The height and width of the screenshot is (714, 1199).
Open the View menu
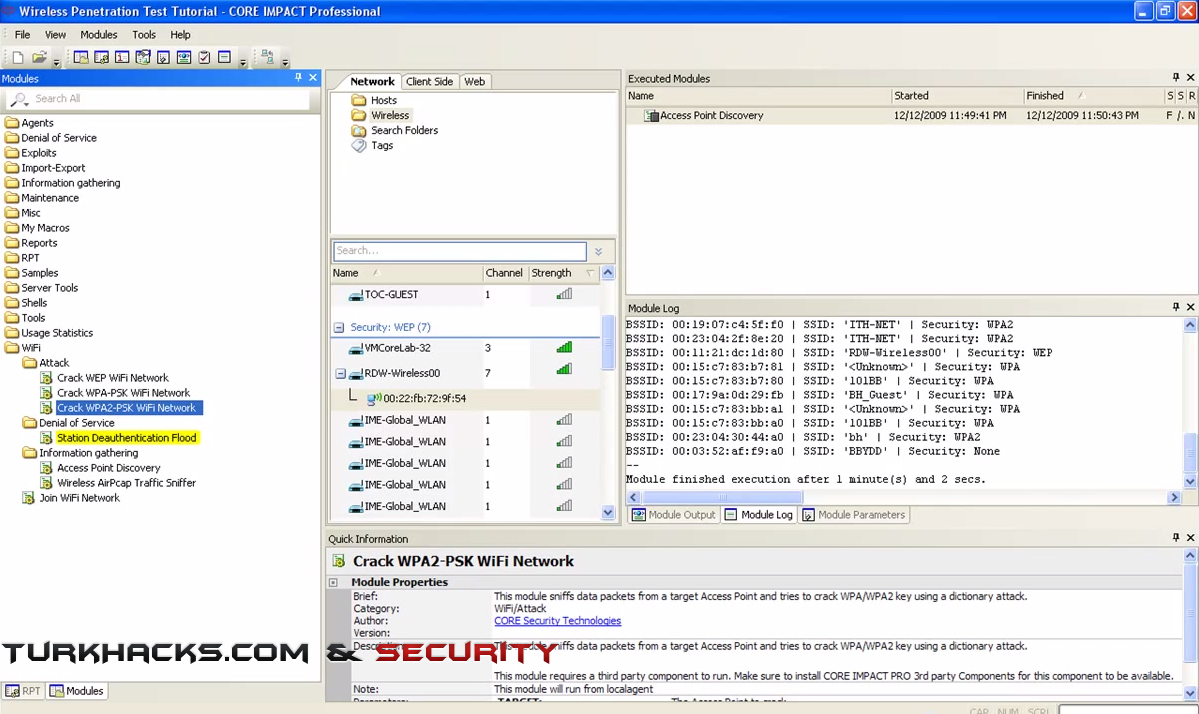point(55,34)
